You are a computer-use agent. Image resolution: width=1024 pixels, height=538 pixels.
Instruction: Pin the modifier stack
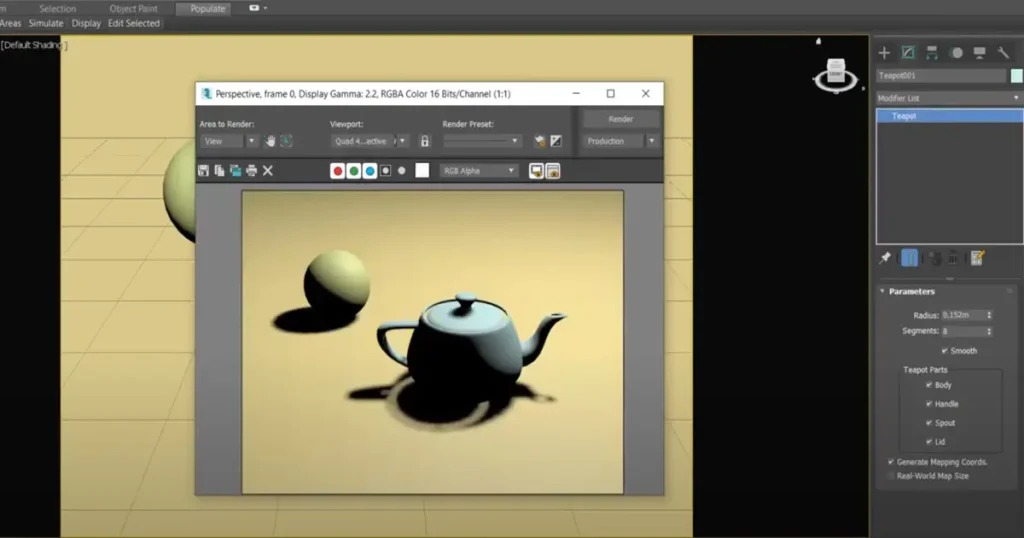(x=885, y=258)
